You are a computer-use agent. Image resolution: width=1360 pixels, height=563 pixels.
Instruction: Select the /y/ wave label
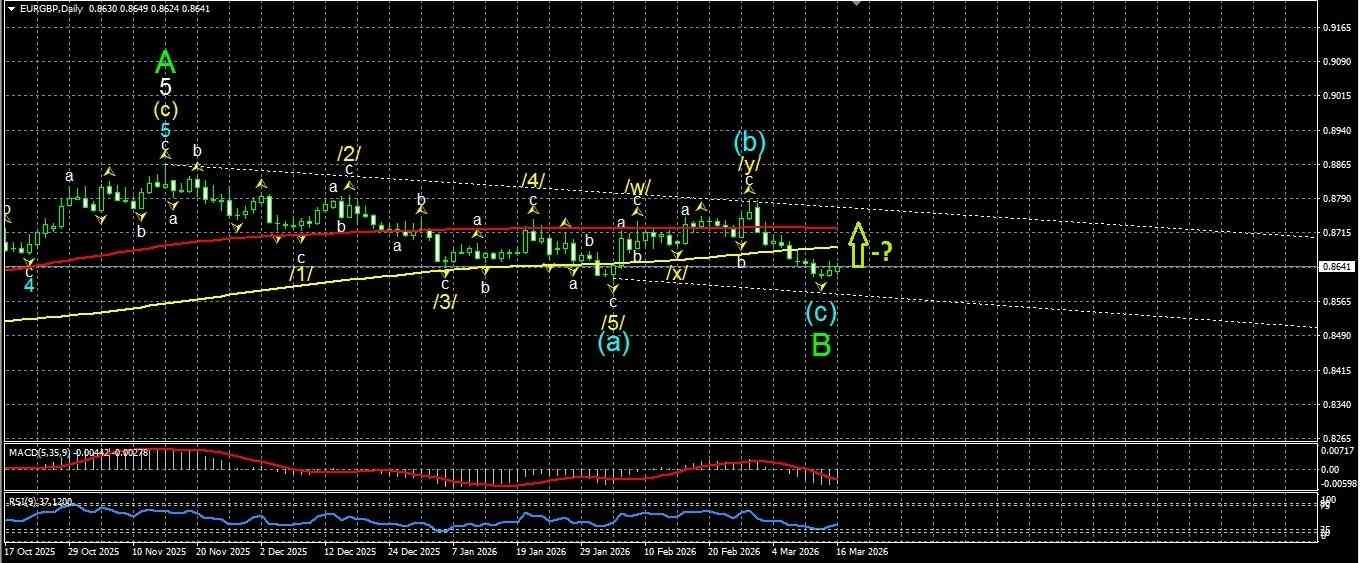pyautogui.click(x=749, y=163)
